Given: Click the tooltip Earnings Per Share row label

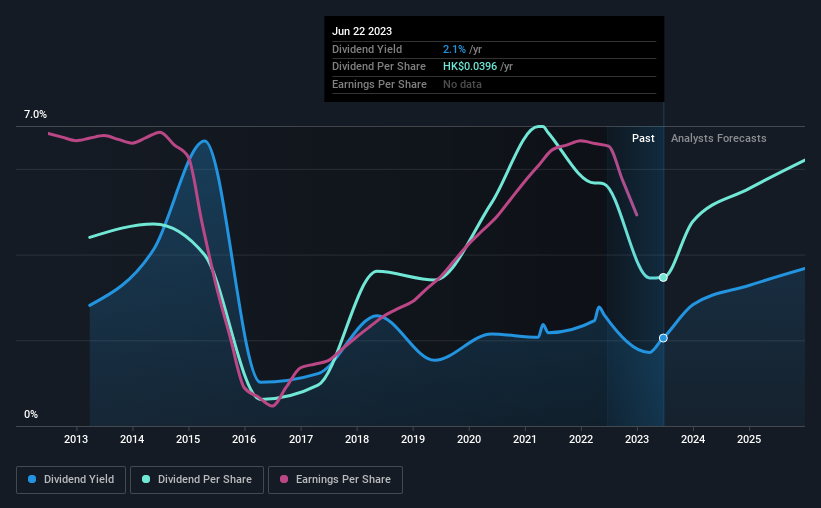Looking at the screenshot, I should 379,84.
